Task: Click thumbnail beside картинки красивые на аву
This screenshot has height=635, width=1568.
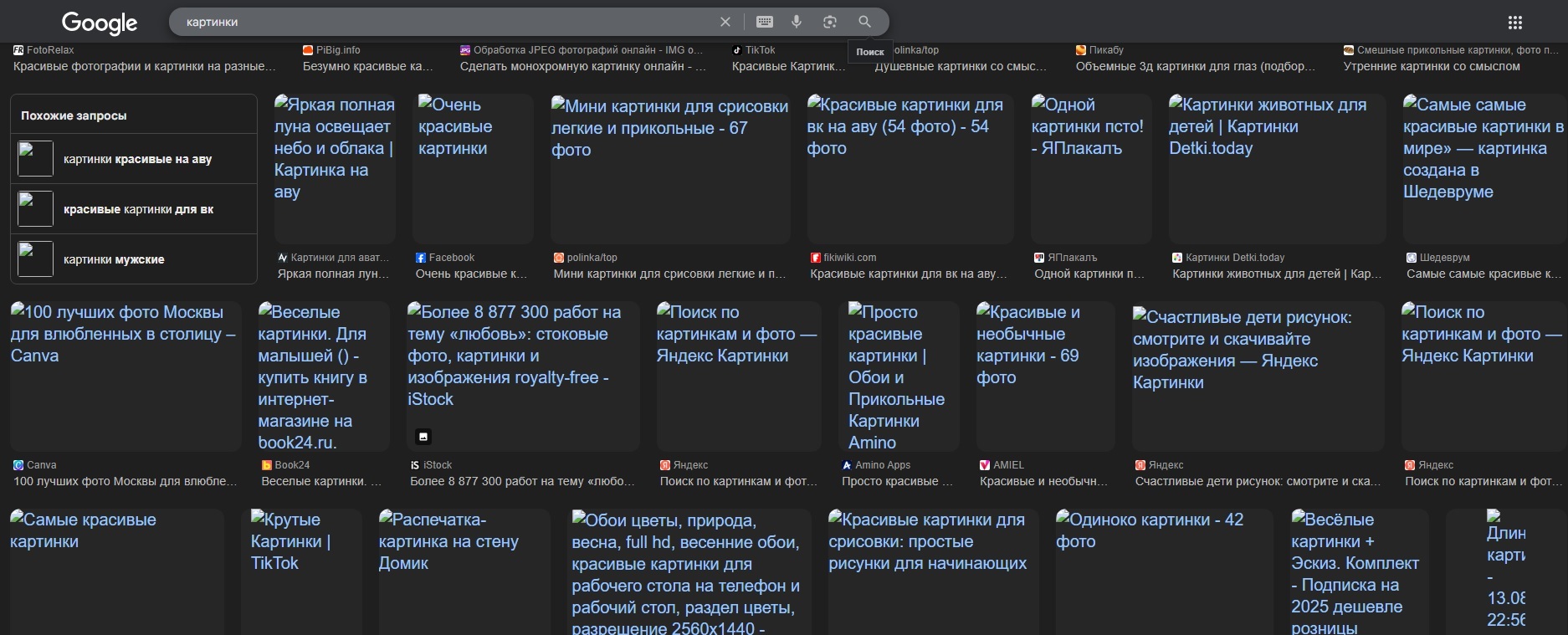Action: tap(36, 159)
